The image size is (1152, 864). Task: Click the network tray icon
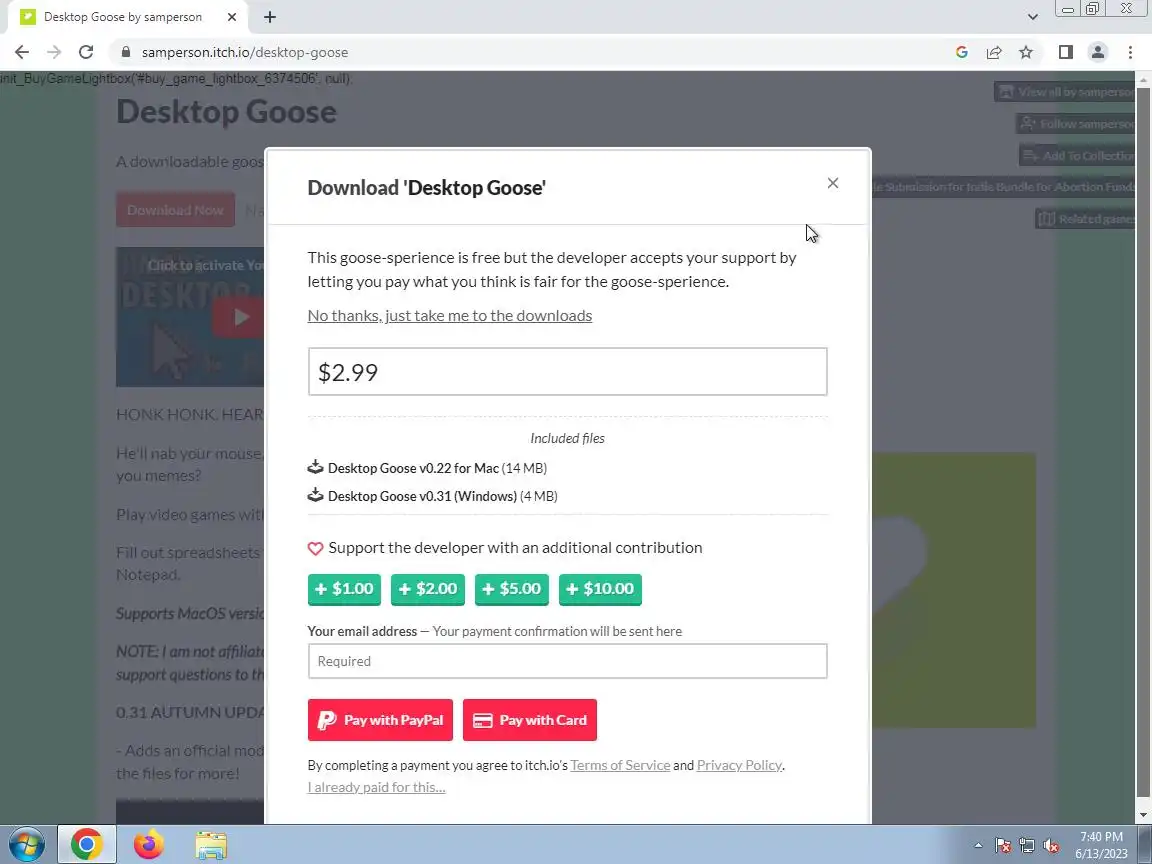[x=1026, y=846]
